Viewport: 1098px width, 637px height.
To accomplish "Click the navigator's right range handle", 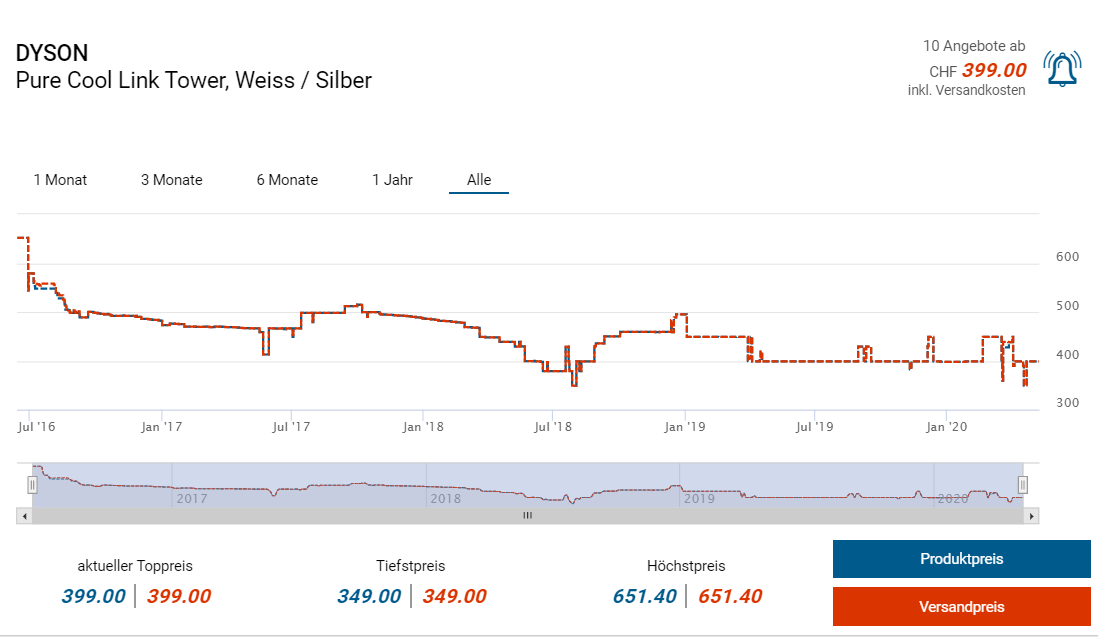I will 1023,485.
